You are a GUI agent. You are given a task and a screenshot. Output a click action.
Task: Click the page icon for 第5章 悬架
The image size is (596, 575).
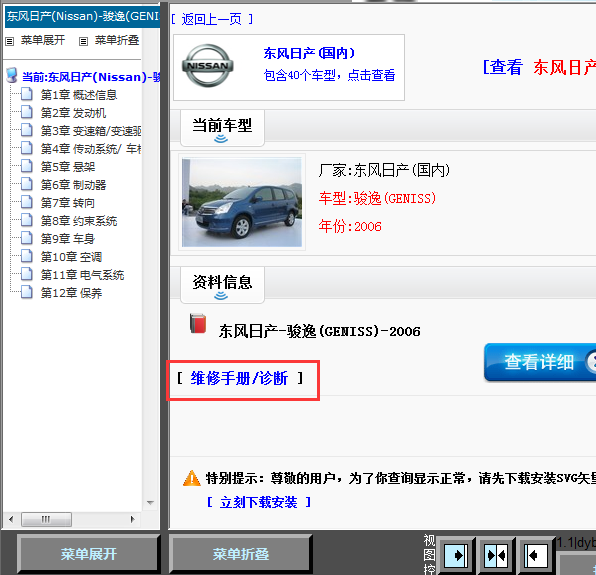tap(27, 166)
